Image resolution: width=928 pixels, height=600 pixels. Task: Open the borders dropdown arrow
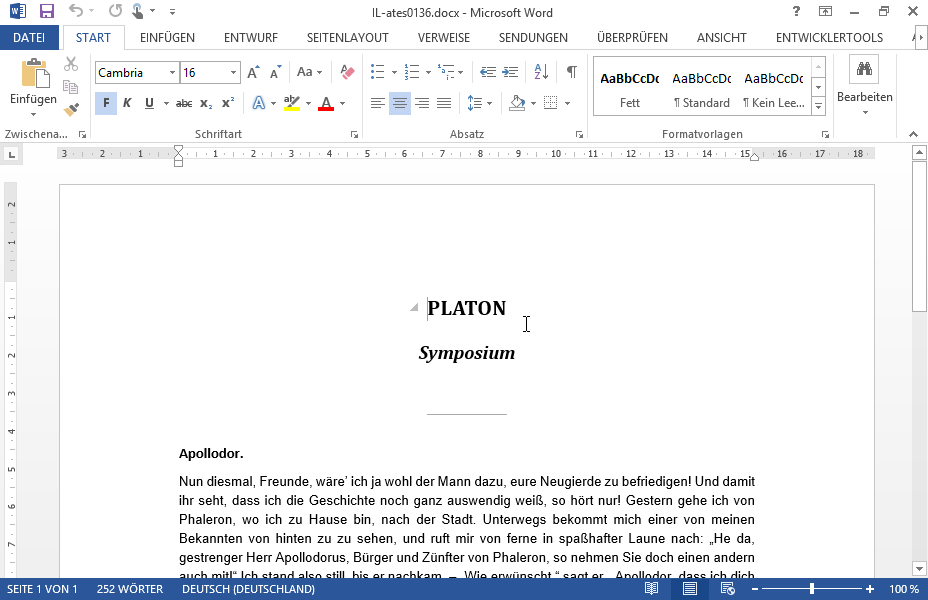click(x=567, y=104)
